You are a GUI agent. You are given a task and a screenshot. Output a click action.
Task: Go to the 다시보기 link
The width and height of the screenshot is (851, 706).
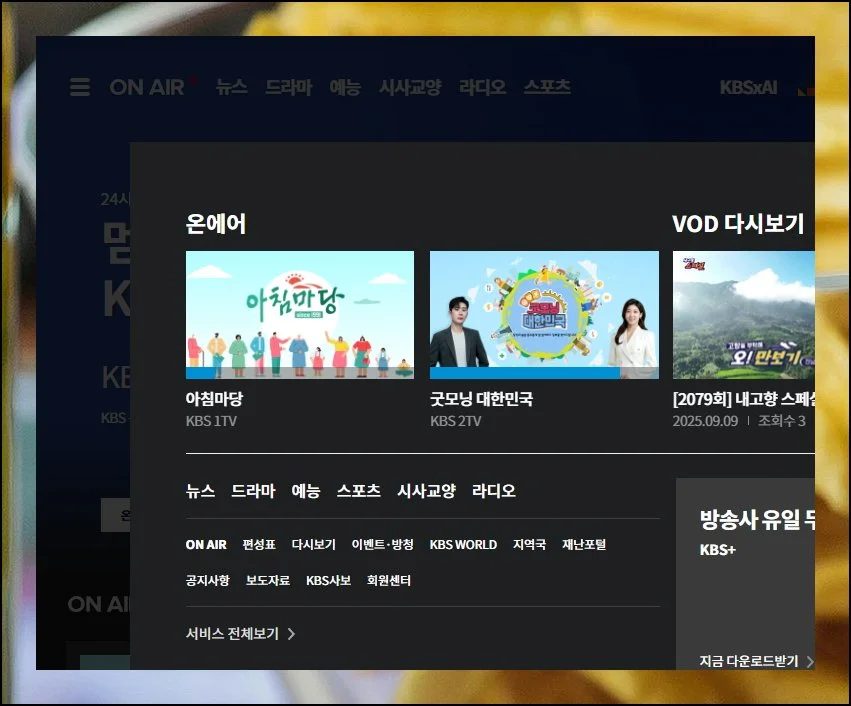pos(313,545)
